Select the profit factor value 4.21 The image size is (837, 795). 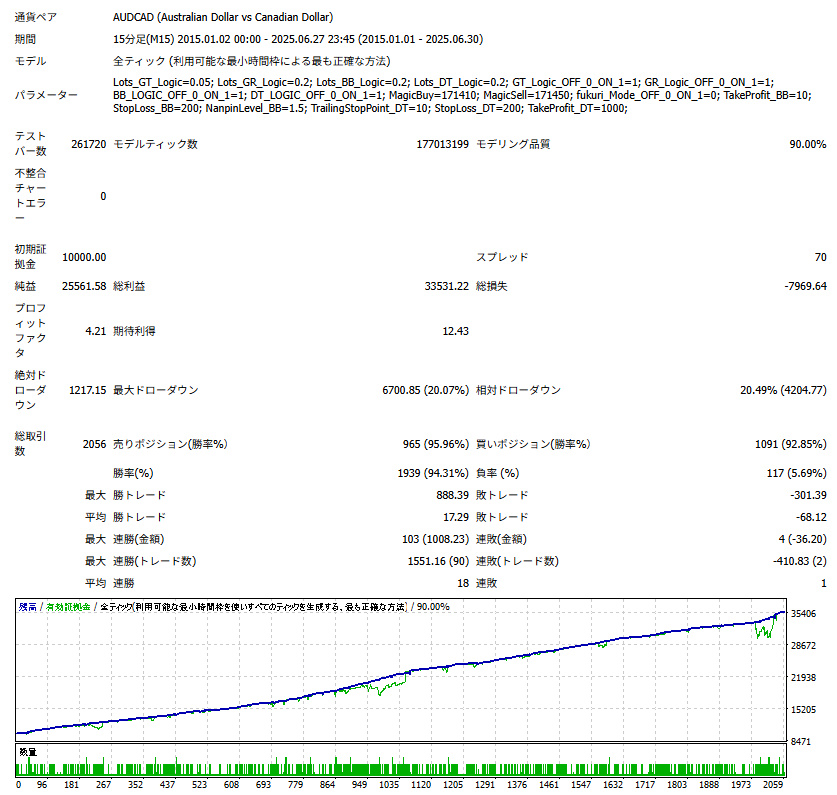[96, 331]
